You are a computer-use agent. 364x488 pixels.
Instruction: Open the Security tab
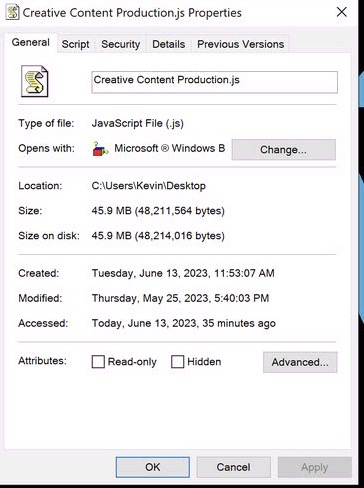(121, 44)
